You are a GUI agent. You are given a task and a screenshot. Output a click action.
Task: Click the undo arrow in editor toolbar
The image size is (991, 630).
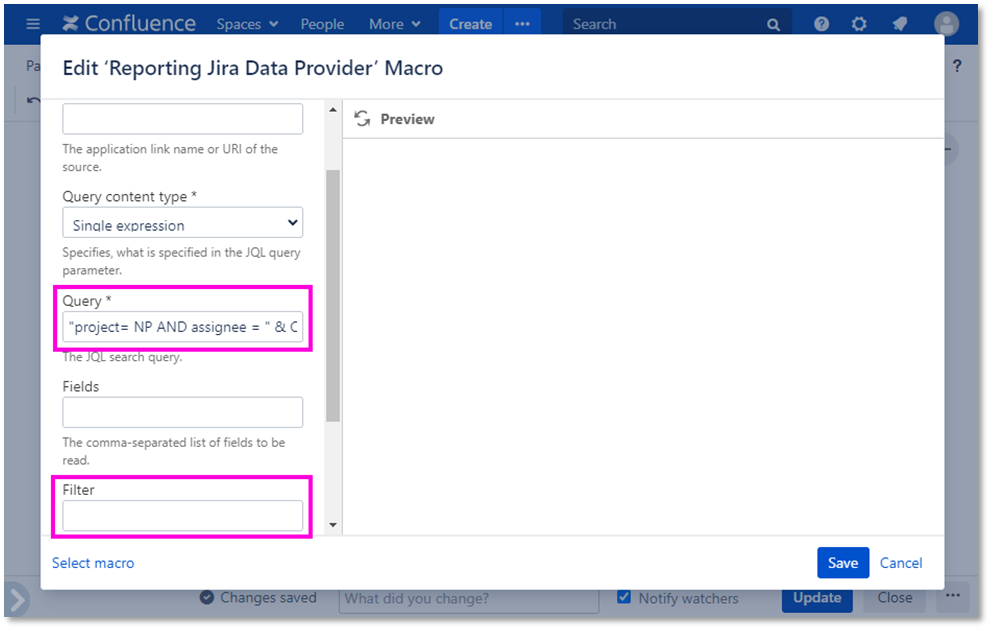pyautogui.click(x=33, y=100)
